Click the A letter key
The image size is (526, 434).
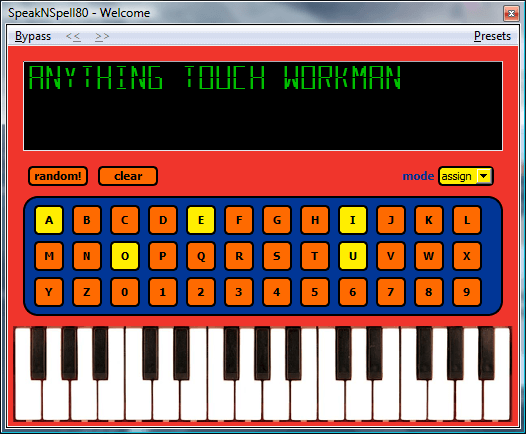coord(49,220)
